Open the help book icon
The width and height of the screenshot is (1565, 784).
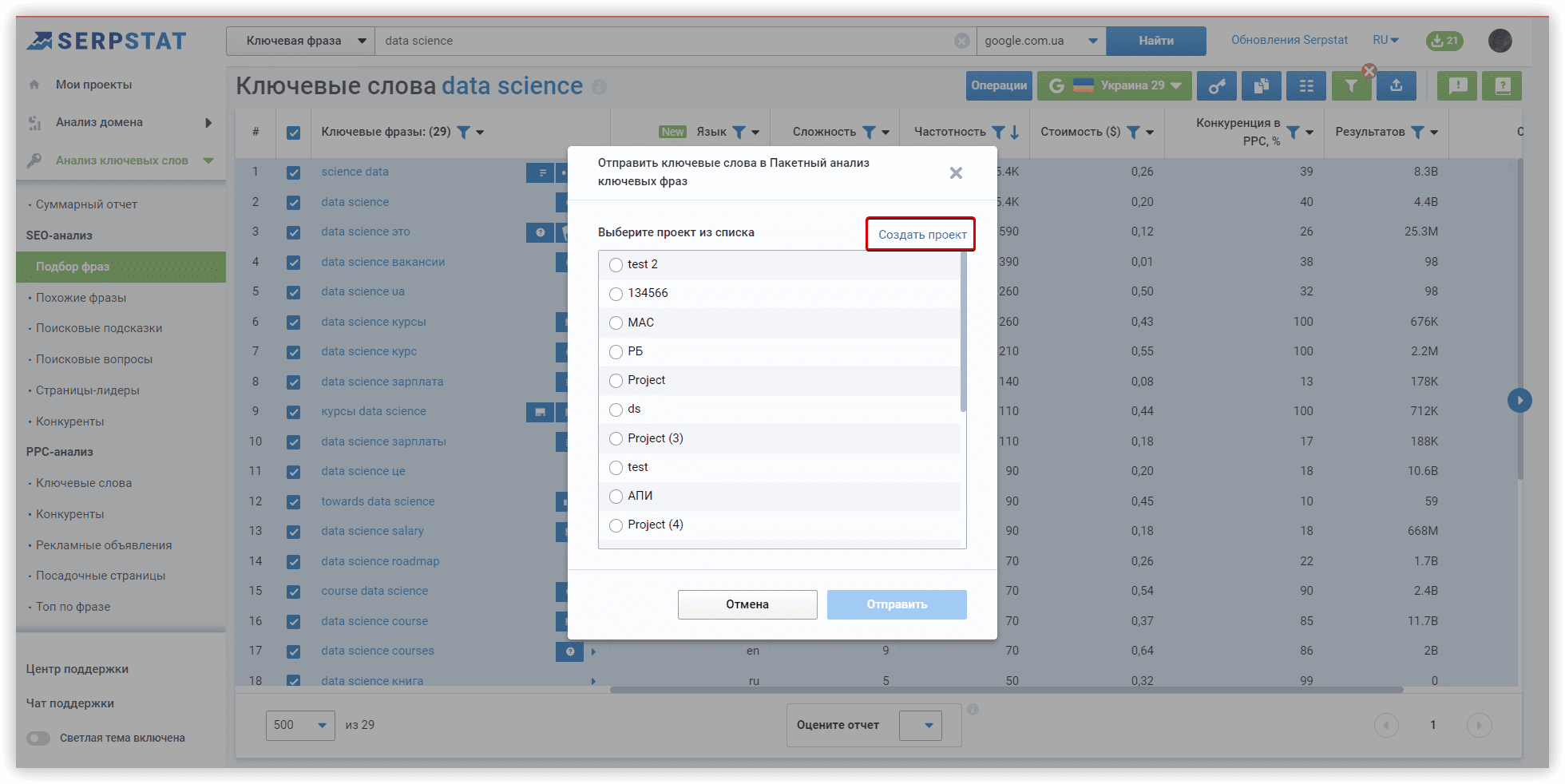coord(1502,86)
